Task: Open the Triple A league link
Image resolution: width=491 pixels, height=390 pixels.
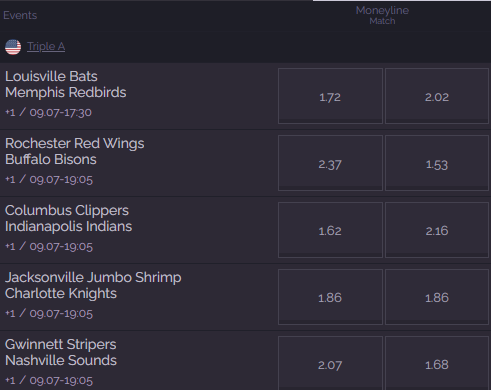Action: [x=46, y=46]
